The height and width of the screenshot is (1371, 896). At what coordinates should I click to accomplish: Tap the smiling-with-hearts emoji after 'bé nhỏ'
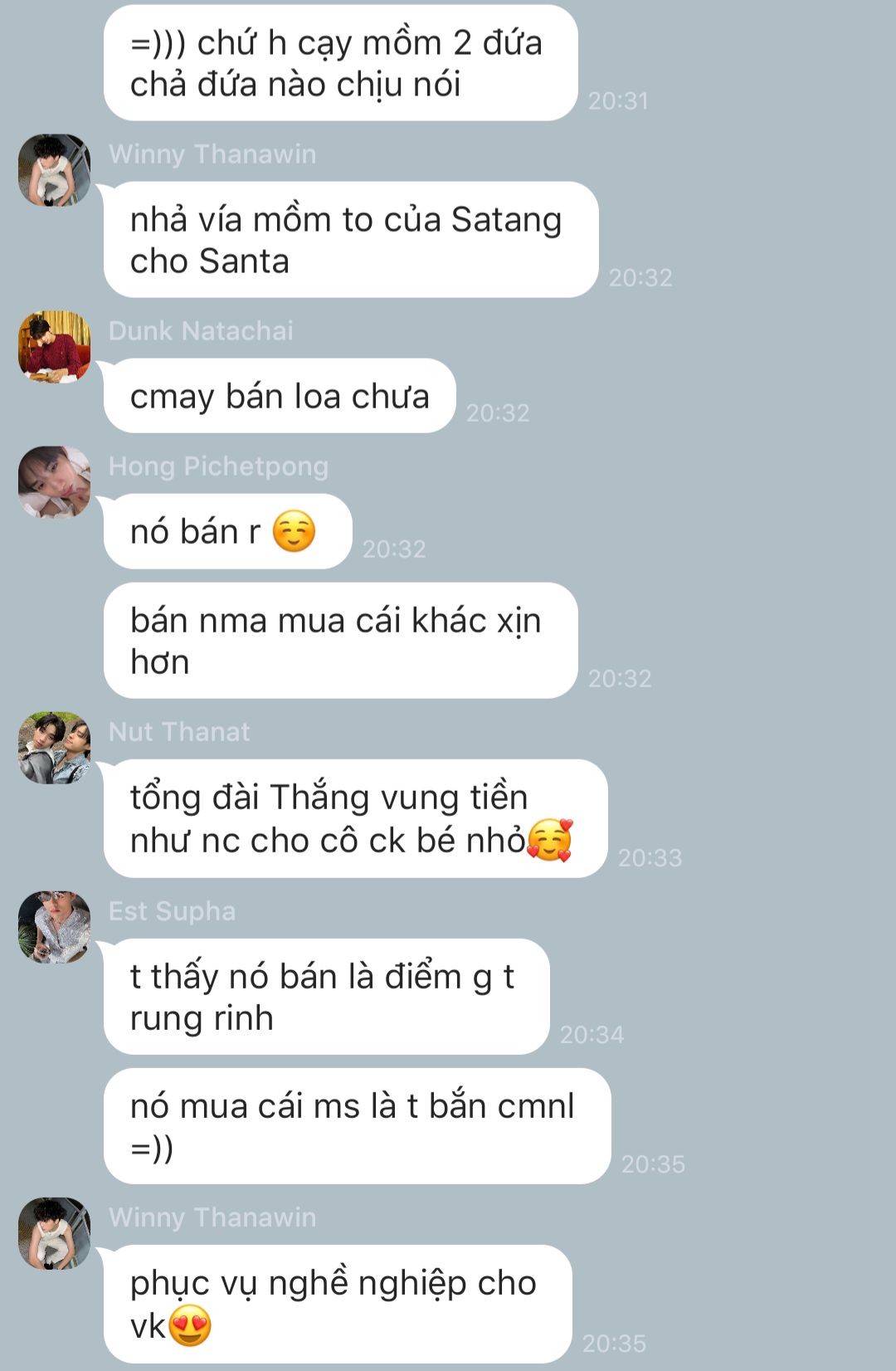click(x=550, y=840)
